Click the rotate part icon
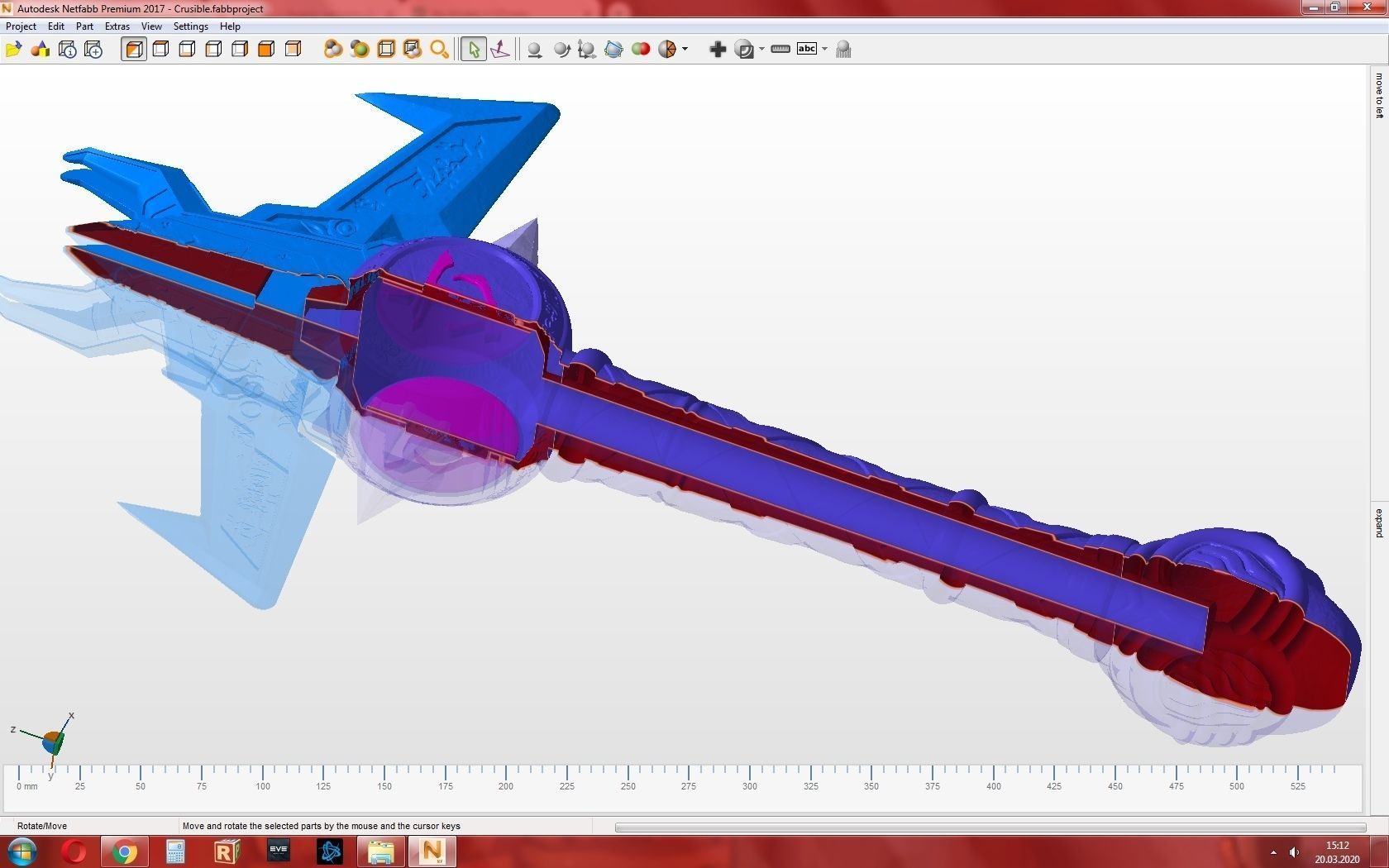This screenshot has height=868, width=1389. (x=561, y=50)
